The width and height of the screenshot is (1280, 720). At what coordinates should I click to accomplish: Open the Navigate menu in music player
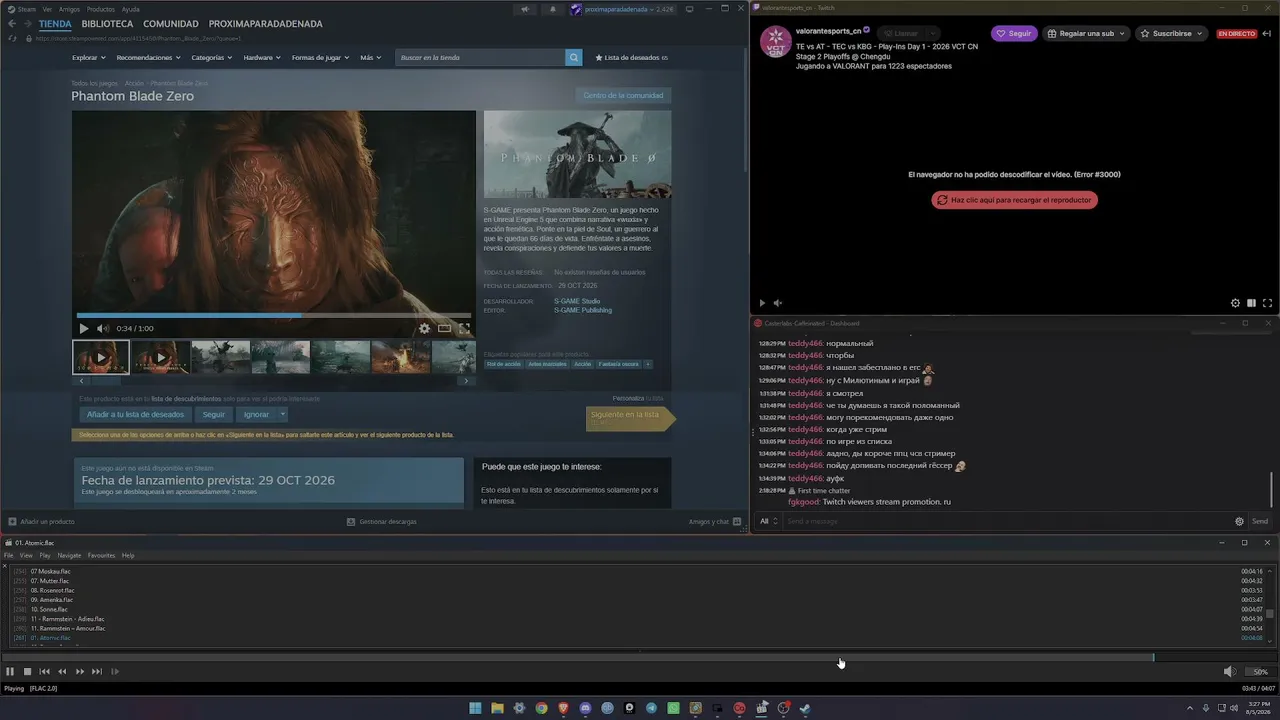pyautogui.click(x=69, y=555)
